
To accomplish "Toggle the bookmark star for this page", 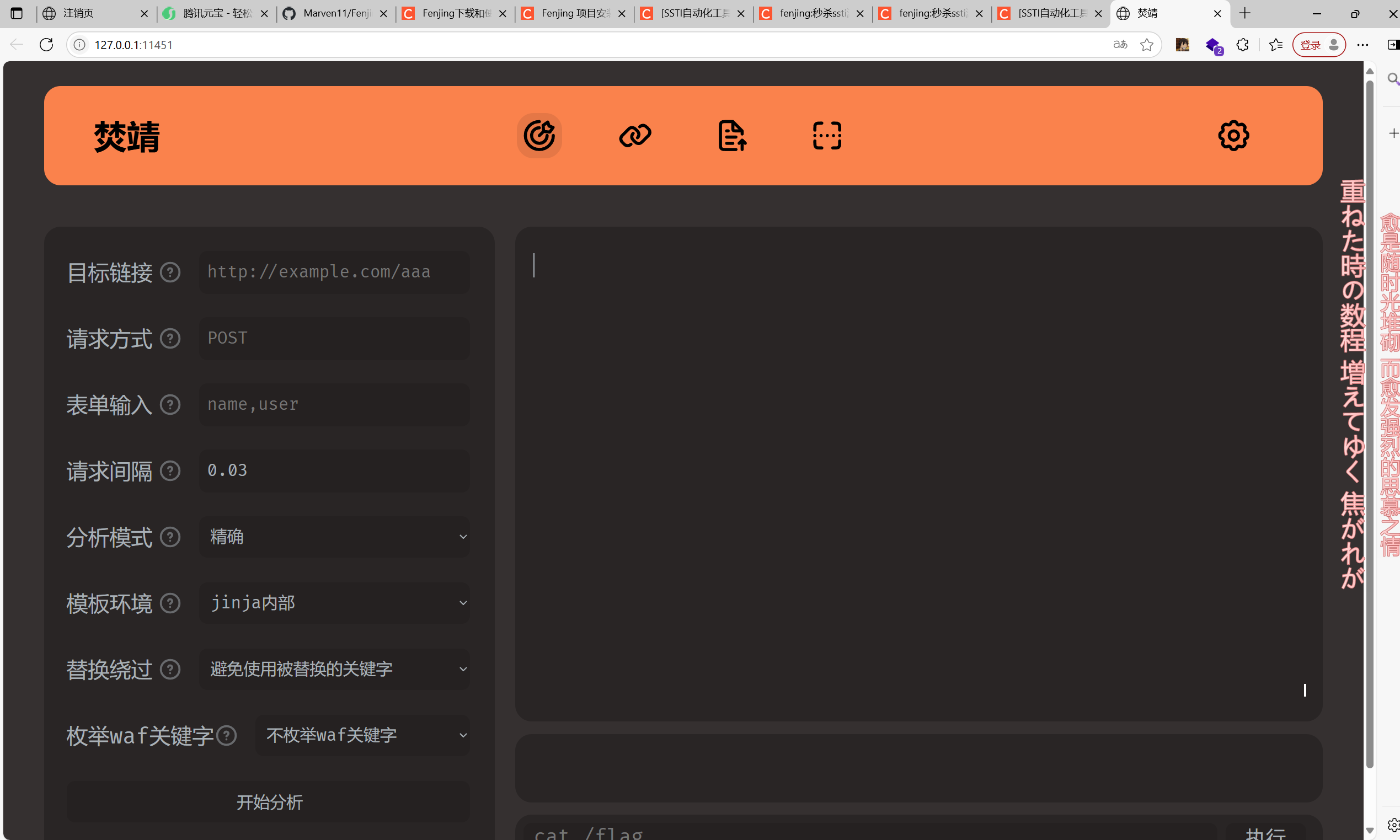I will click(x=1147, y=45).
